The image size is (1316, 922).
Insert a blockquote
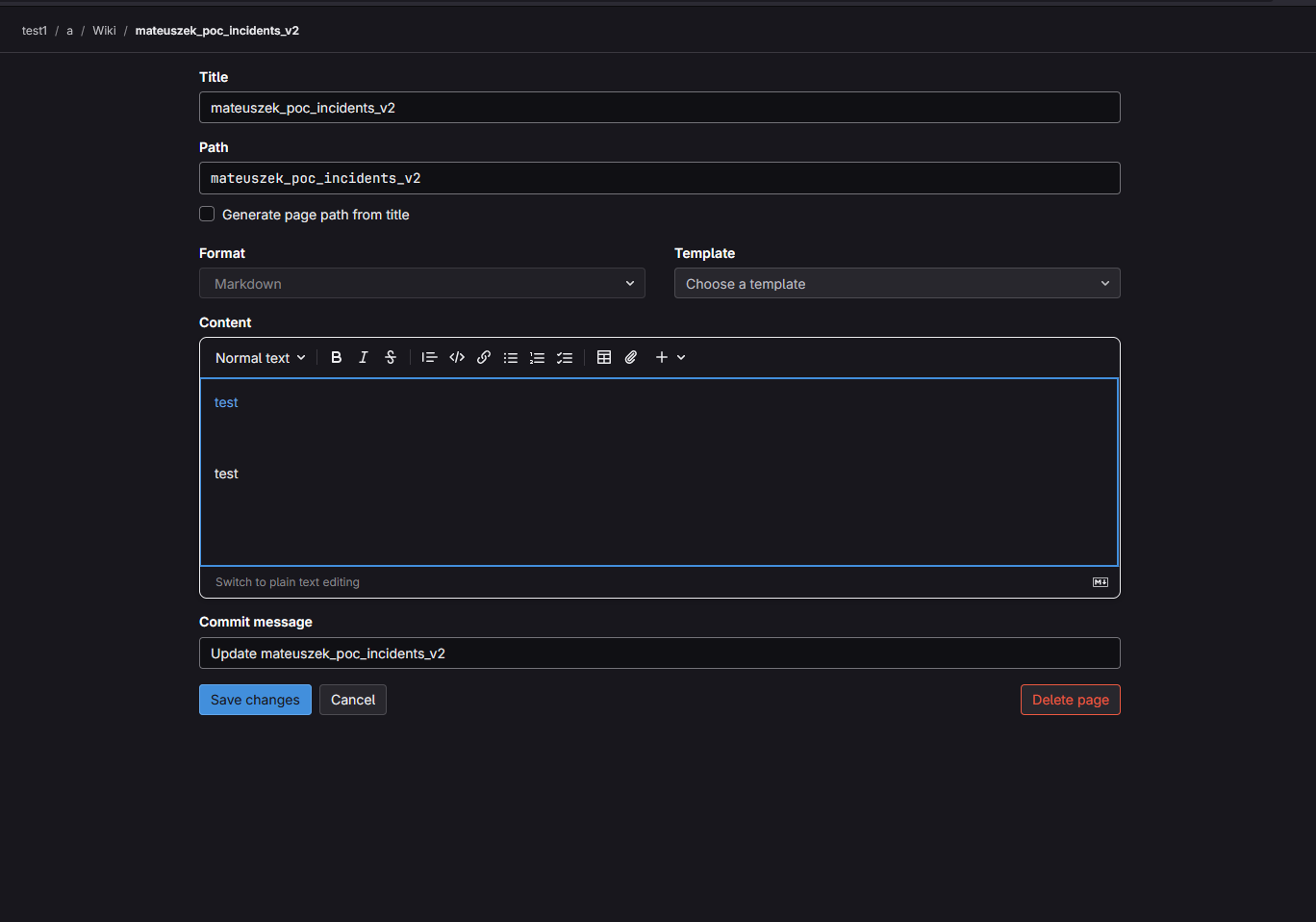(x=429, y=357)
